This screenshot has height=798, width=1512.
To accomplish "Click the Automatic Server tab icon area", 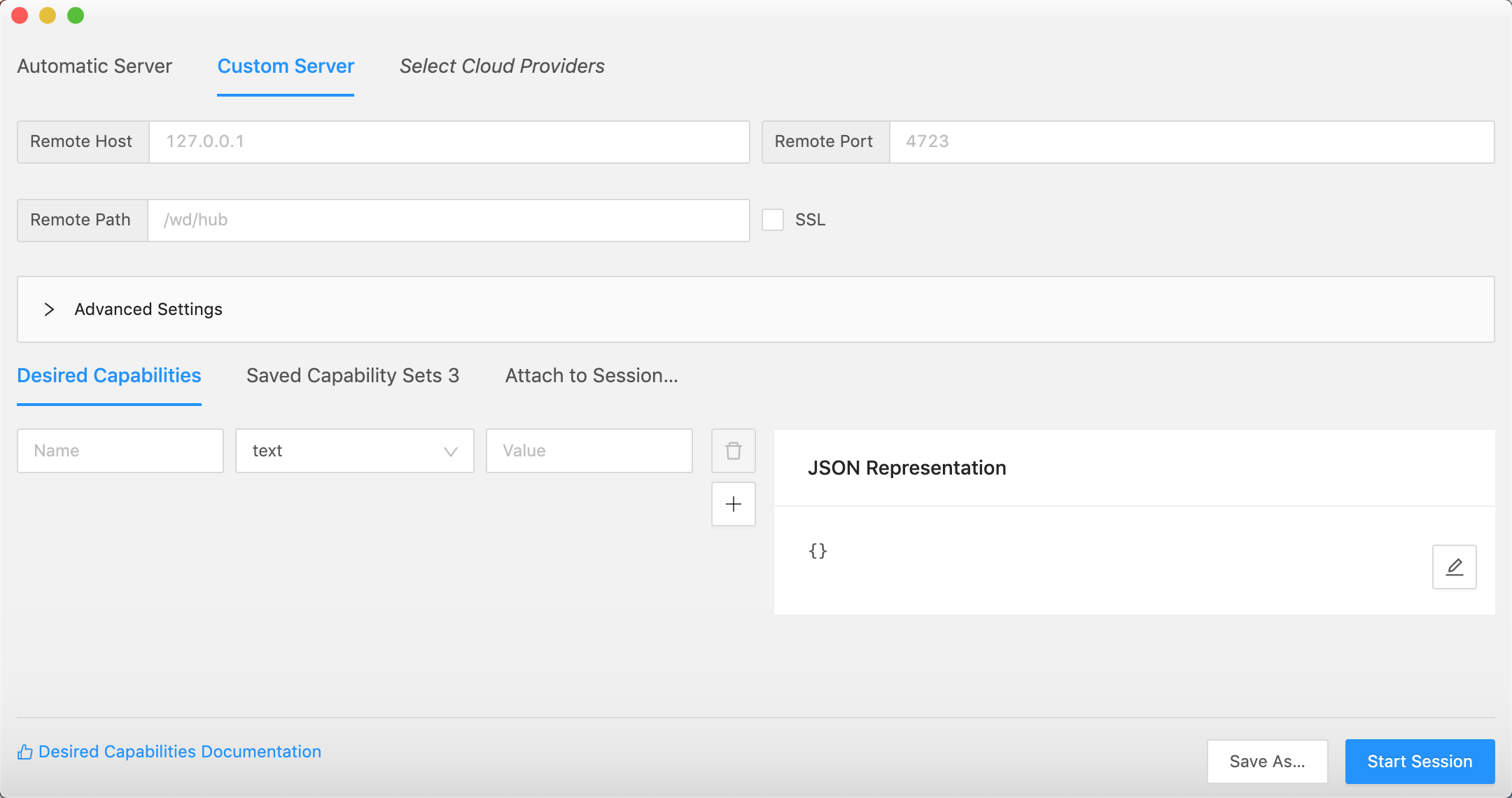I will tap(94, 66).
